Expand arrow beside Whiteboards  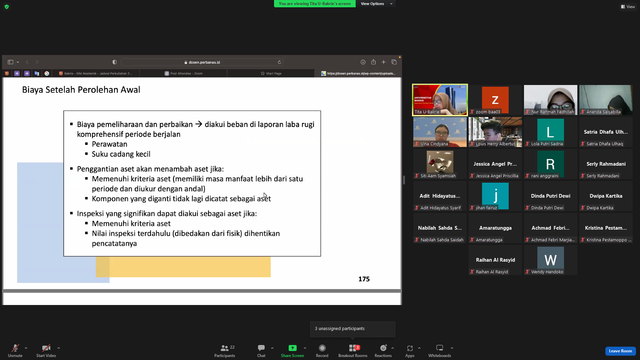coord(452,348)
